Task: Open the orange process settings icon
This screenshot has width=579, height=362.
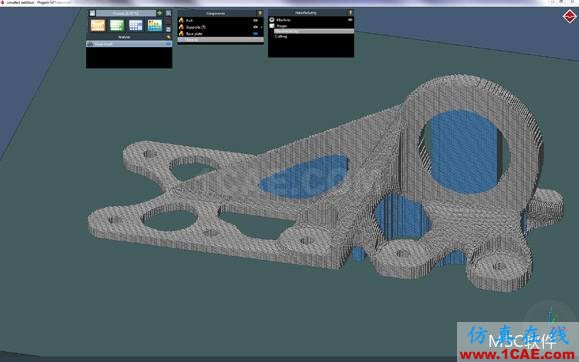Action: 98,25
